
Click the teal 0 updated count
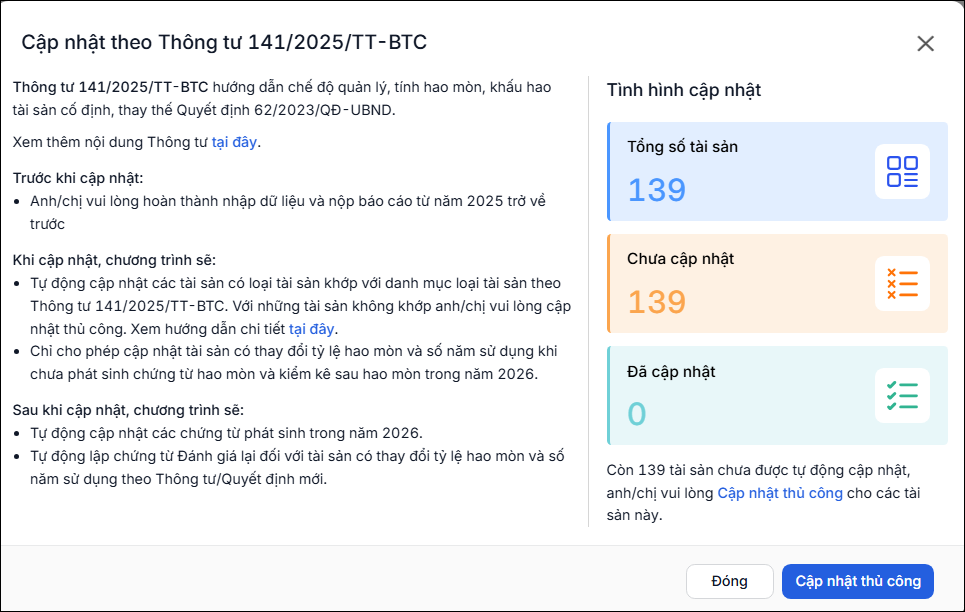coord(637,414)
